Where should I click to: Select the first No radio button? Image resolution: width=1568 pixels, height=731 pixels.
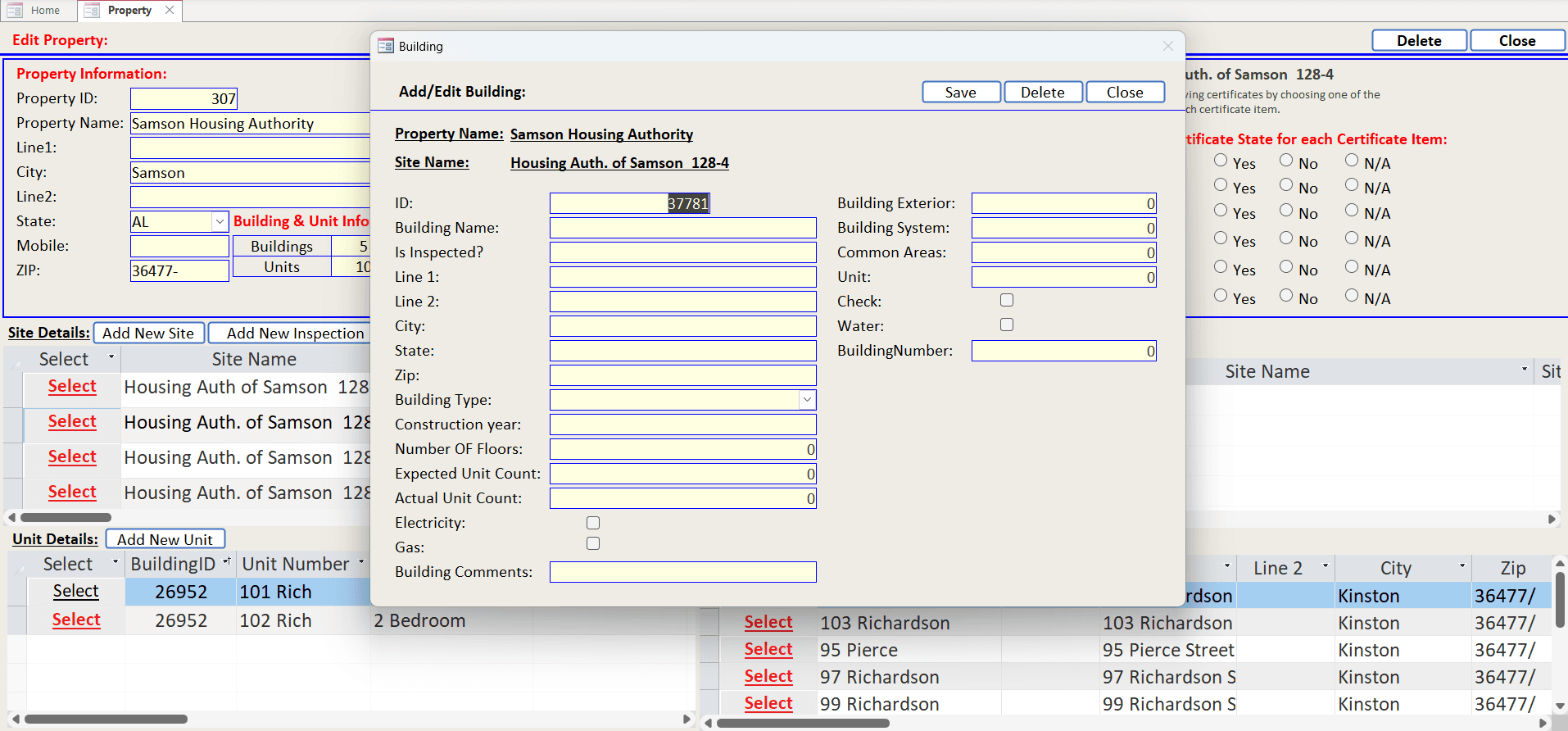(1286, 161)
